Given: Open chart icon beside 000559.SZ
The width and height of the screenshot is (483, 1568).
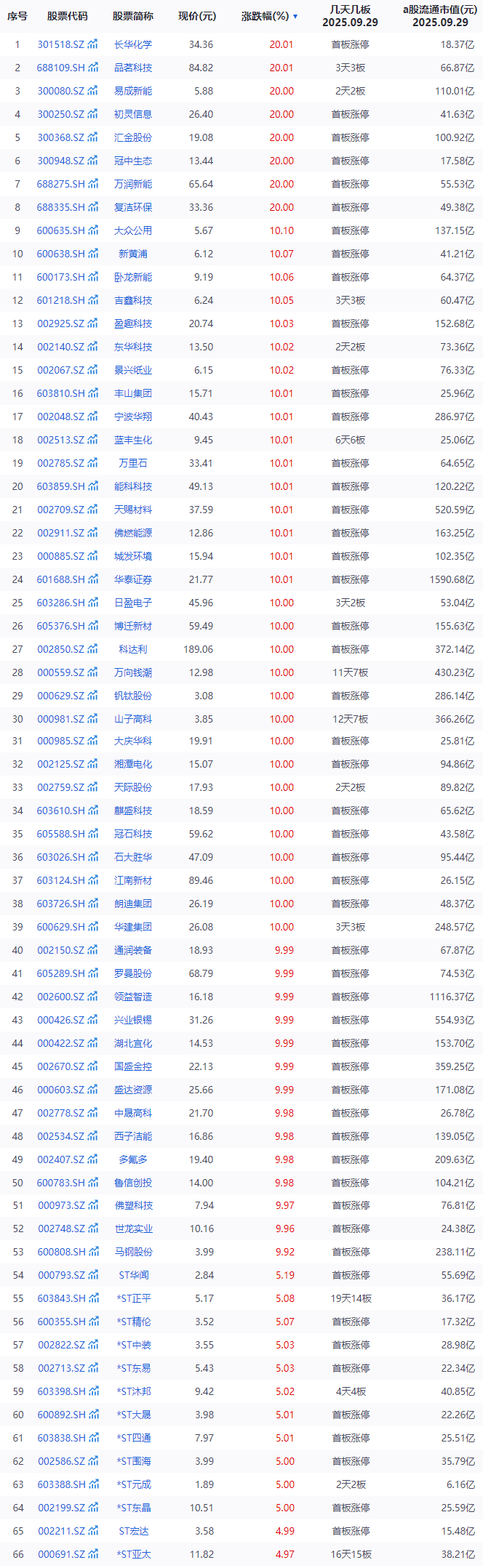Looking at the screenshot, I should pos(93,672).
